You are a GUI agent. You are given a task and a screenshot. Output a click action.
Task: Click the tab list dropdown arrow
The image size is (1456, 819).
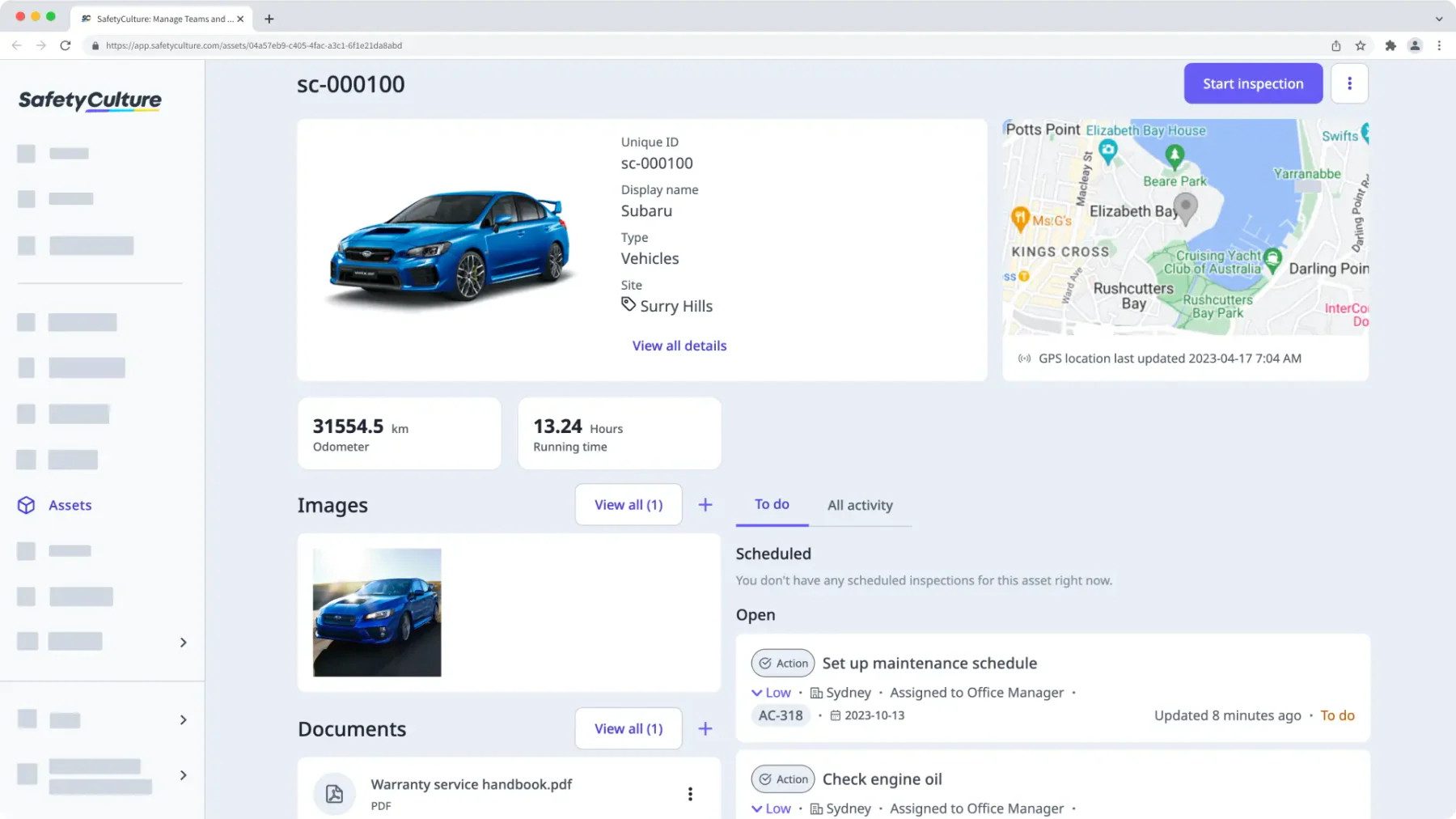click(1439, 19)
